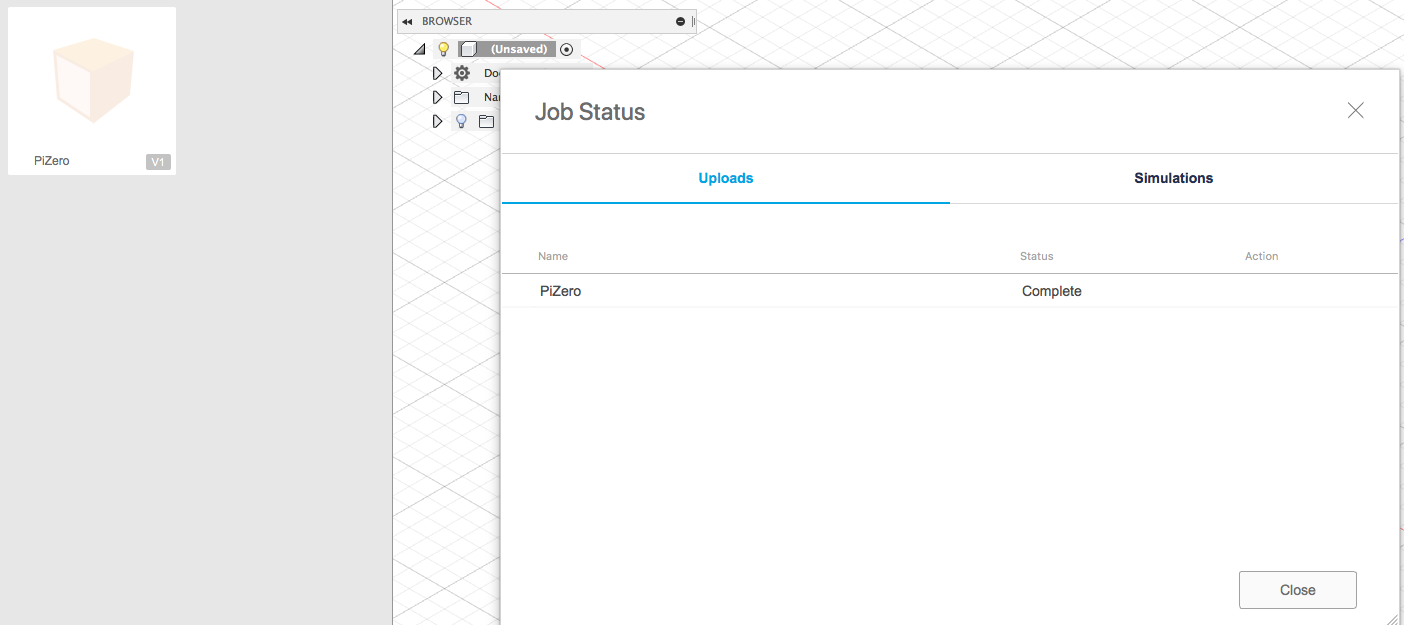Expand the Document Settings node
The image size is (1404, 625).
click(x=437, y=73)
